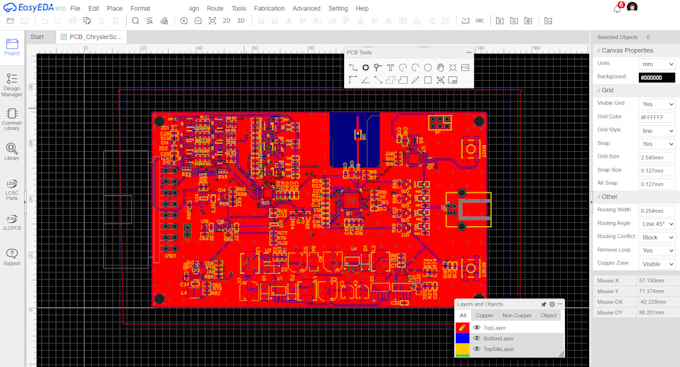Switch to 3D view in toolbar
The width and height of the screenshot is (680, 367).
[241, 21]
